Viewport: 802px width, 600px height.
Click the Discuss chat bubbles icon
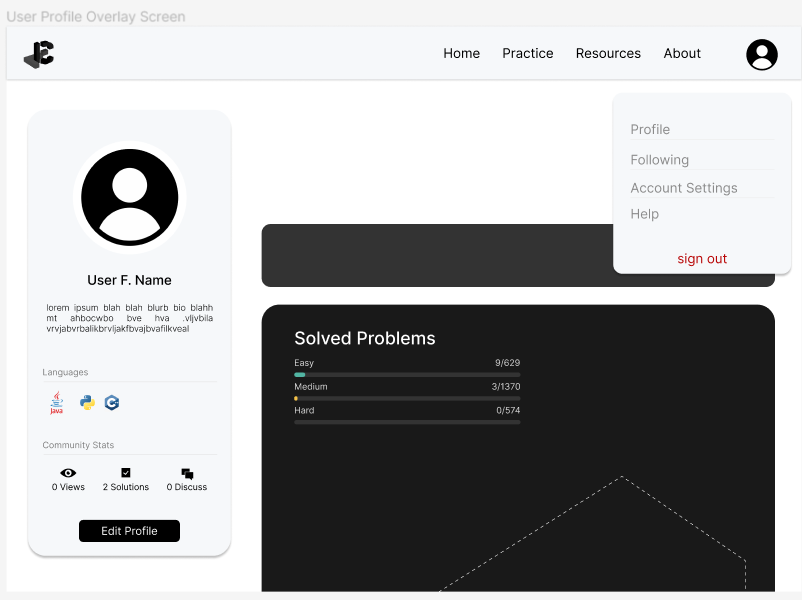(x=187, y=474)
